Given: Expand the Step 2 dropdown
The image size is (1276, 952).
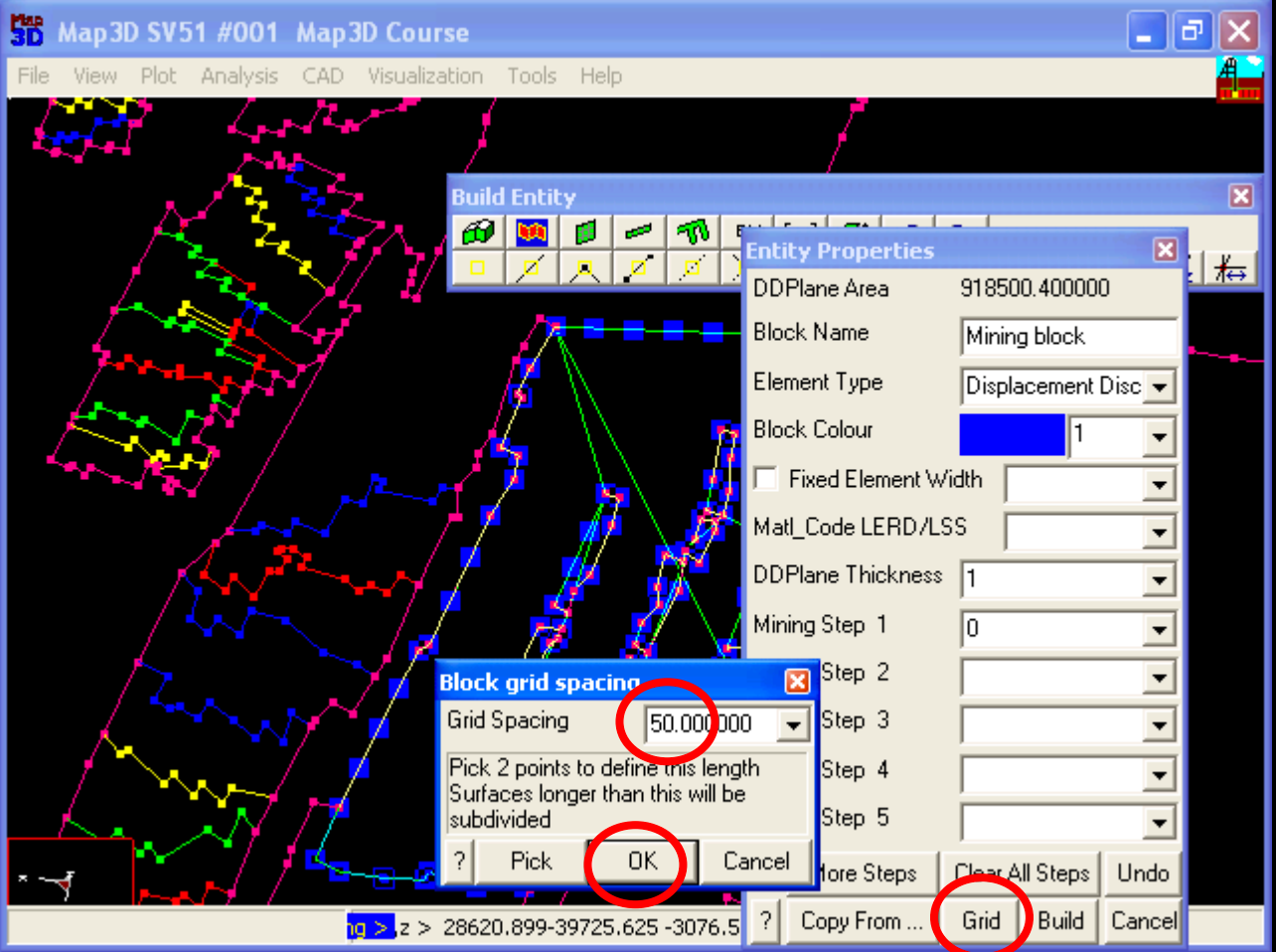Looking at the screenshot, I should (x=1160, y=678).
